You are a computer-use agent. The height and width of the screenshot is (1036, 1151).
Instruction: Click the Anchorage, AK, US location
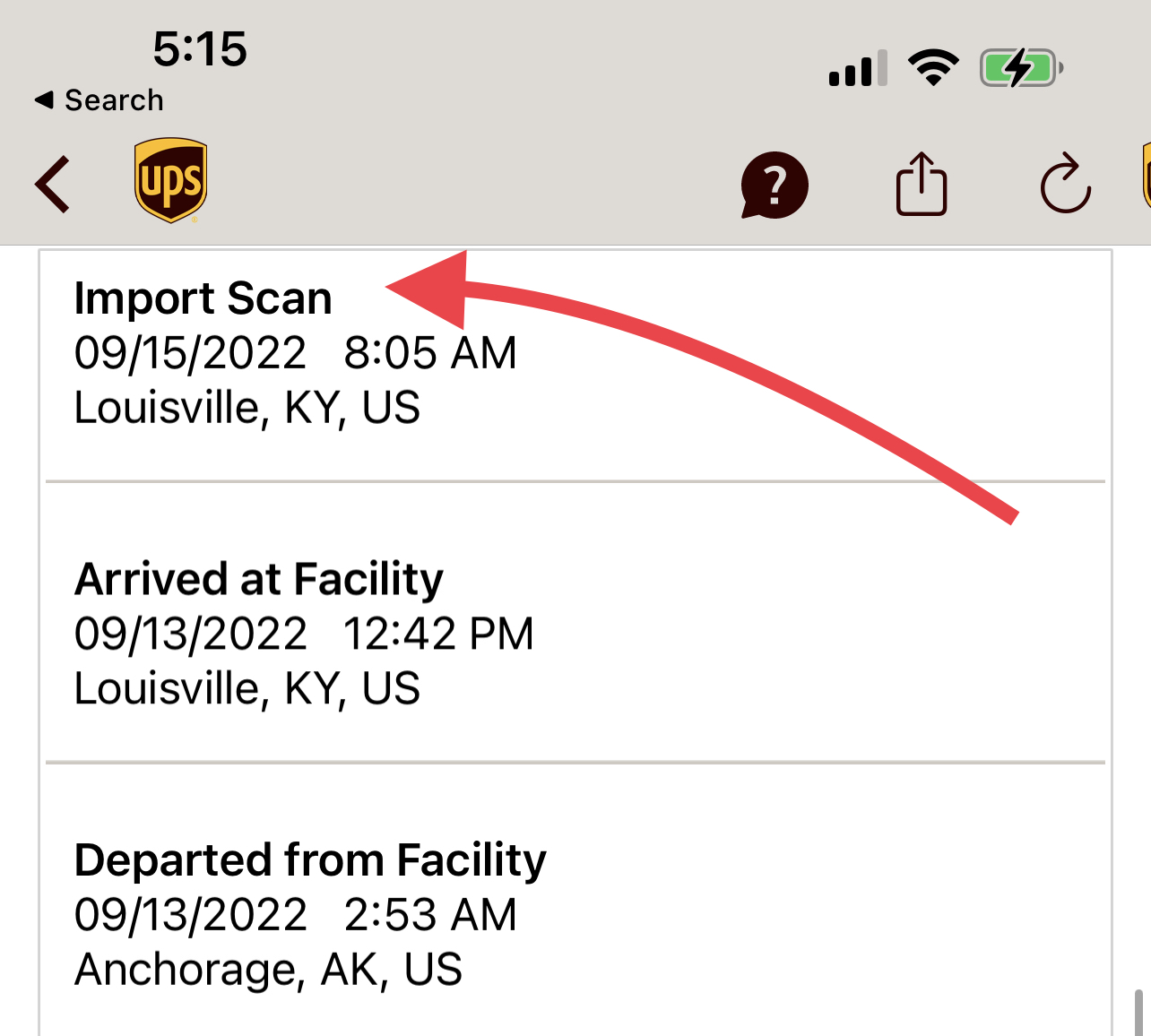pyautogui.click(x=268, y=970)
